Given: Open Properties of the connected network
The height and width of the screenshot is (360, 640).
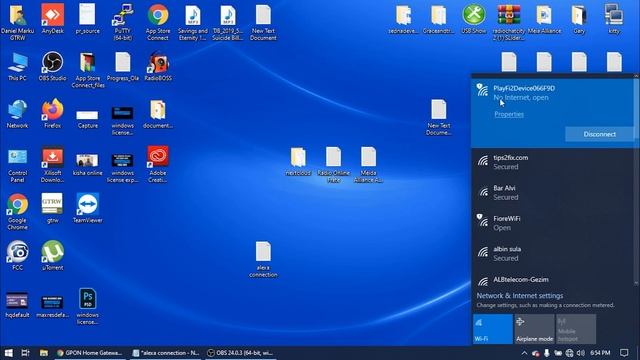Looking at the screenshot, I should [x=509, y=114].
